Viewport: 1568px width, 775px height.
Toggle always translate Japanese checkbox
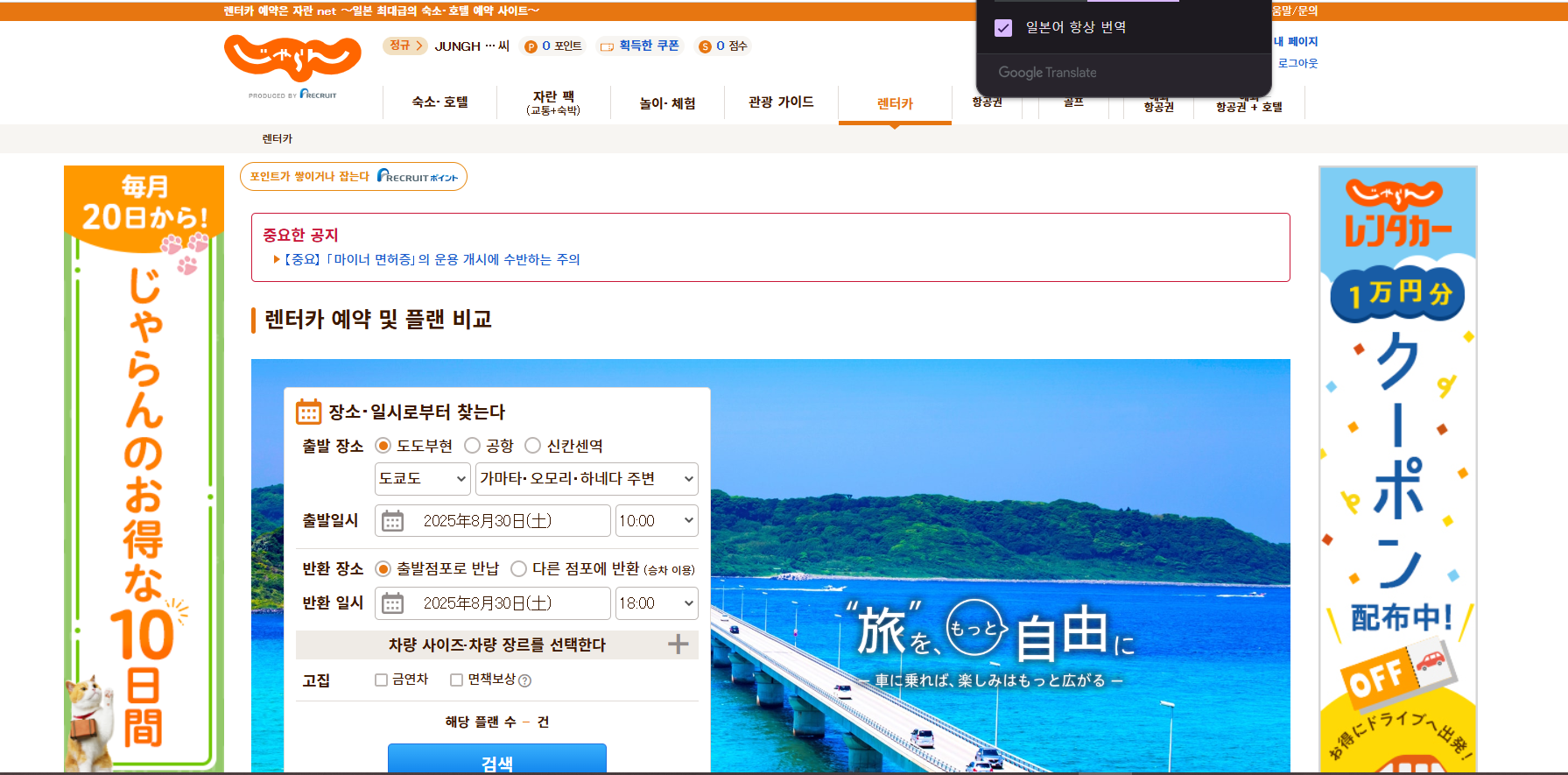tap(1003, 28)
